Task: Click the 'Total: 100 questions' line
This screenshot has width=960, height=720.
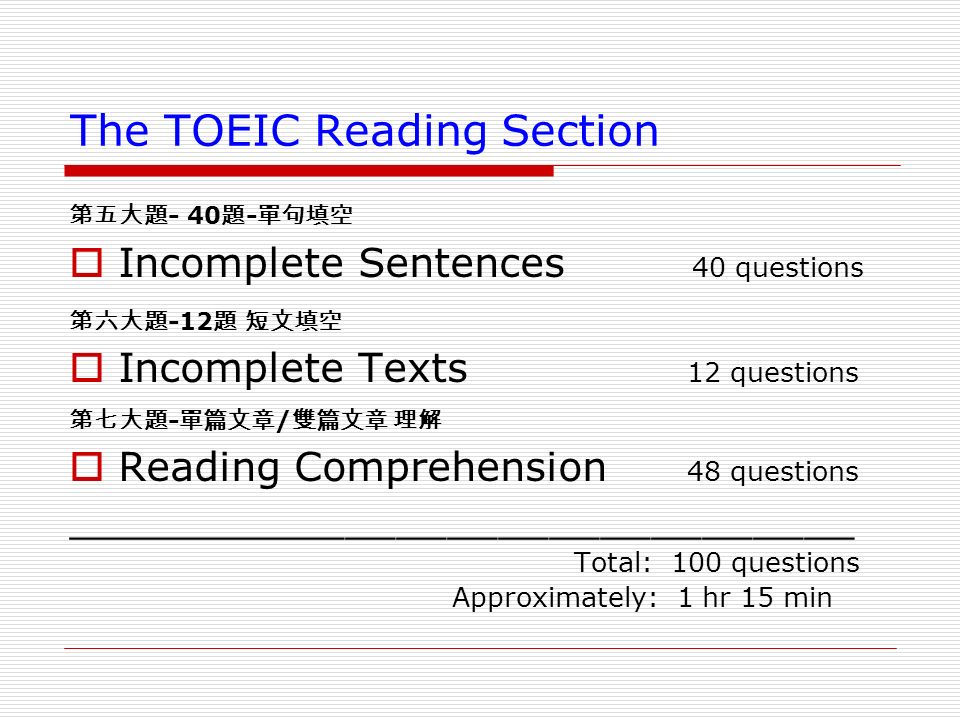Action: [716, 563]
